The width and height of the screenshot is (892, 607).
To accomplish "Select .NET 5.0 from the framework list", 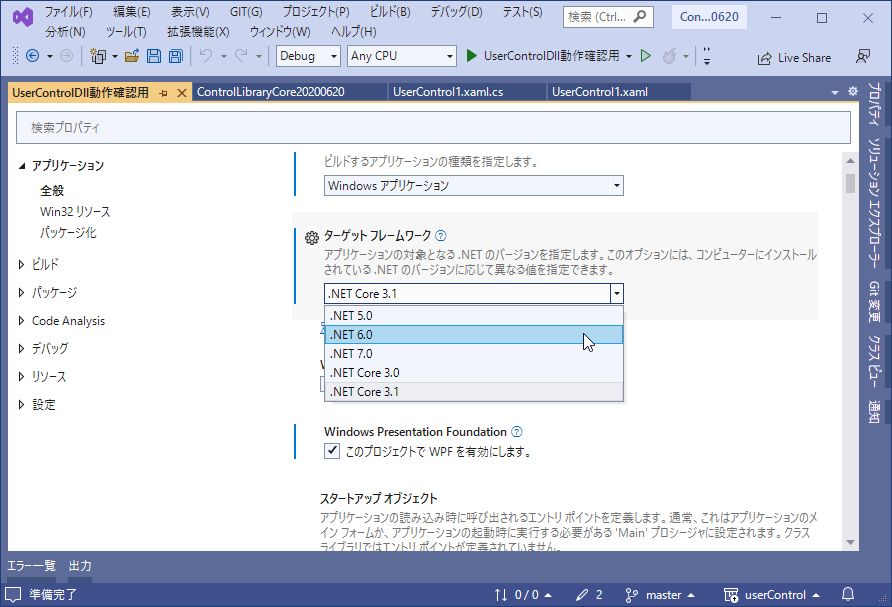I will (474, 315).
